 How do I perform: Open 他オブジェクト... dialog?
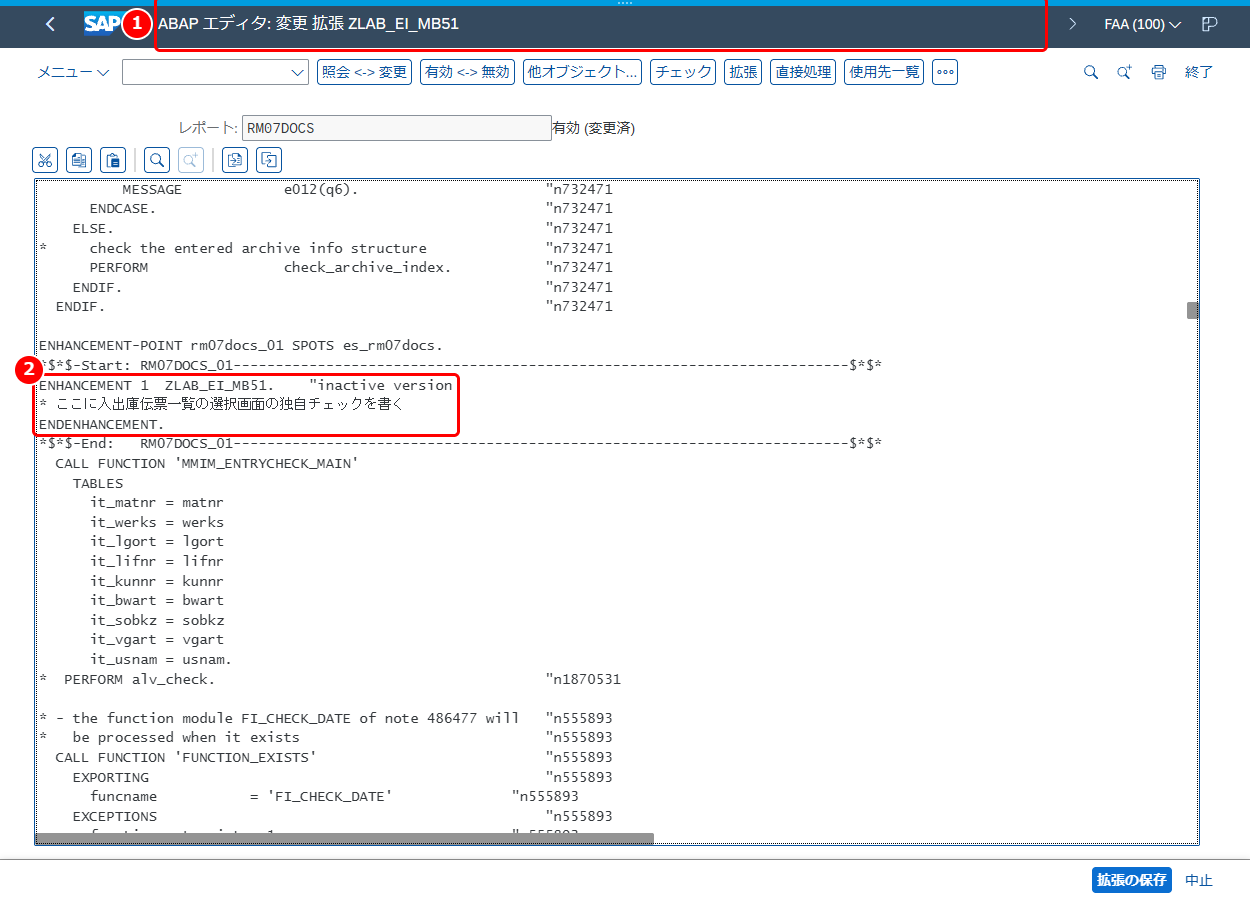click(x=582, y=72)
